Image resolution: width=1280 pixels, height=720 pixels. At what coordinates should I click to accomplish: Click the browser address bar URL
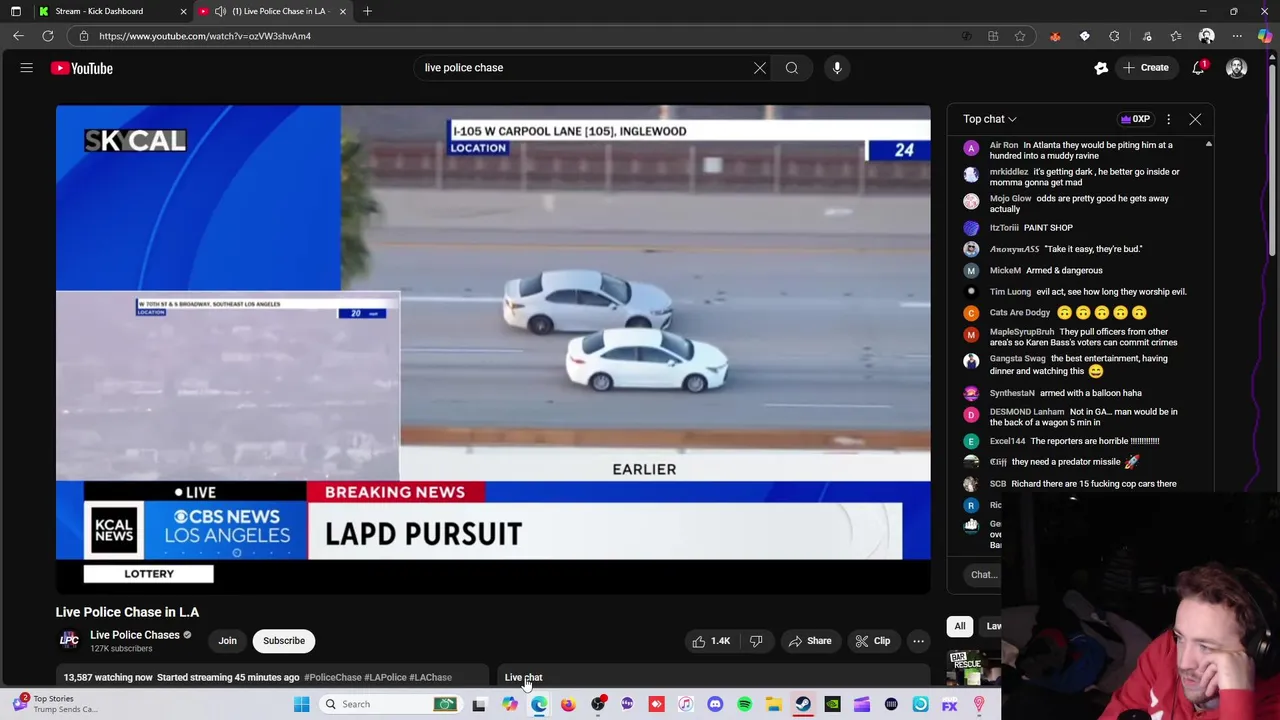tap(205, 36)
